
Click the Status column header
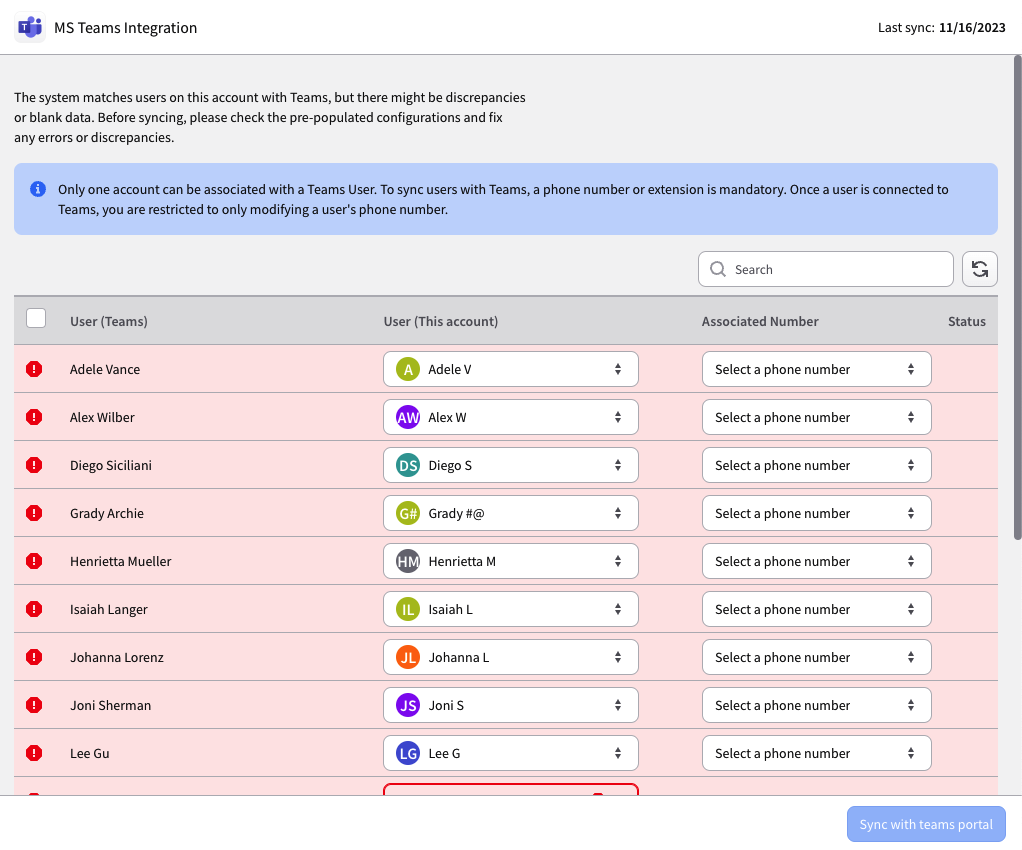[967, 321]
